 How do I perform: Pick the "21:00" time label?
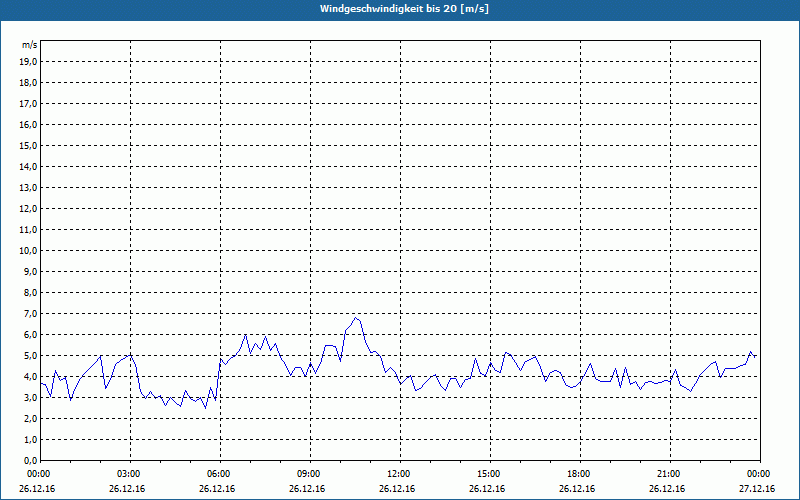pos(670,474)
